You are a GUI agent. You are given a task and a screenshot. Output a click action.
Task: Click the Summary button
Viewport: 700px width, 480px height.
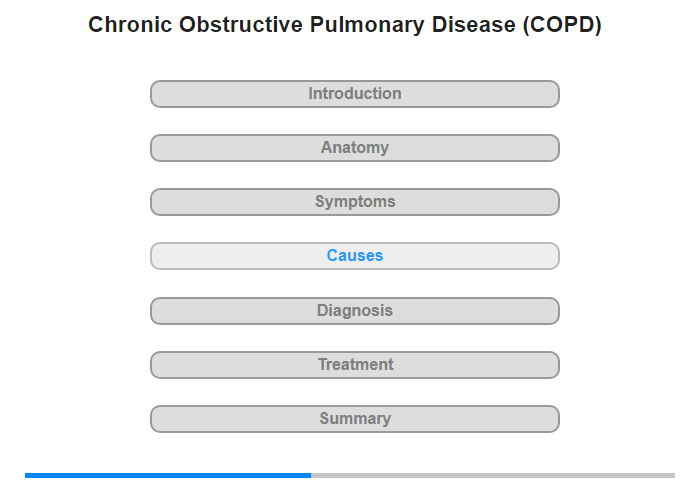point(354,419)
